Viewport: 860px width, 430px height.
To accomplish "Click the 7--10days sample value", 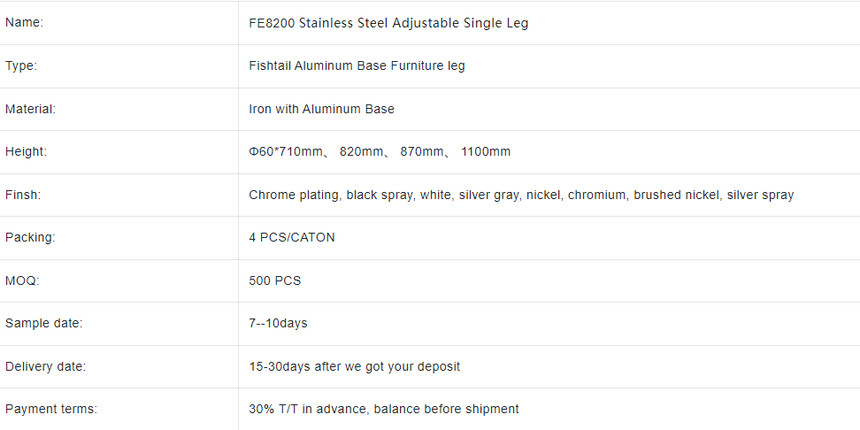I will [x=278, y=324].
